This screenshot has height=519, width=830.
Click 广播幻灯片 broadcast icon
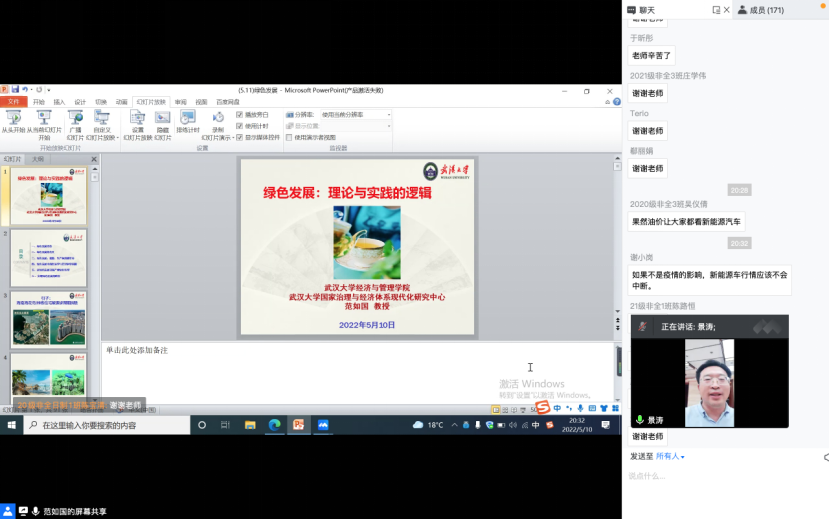[74, 118]
